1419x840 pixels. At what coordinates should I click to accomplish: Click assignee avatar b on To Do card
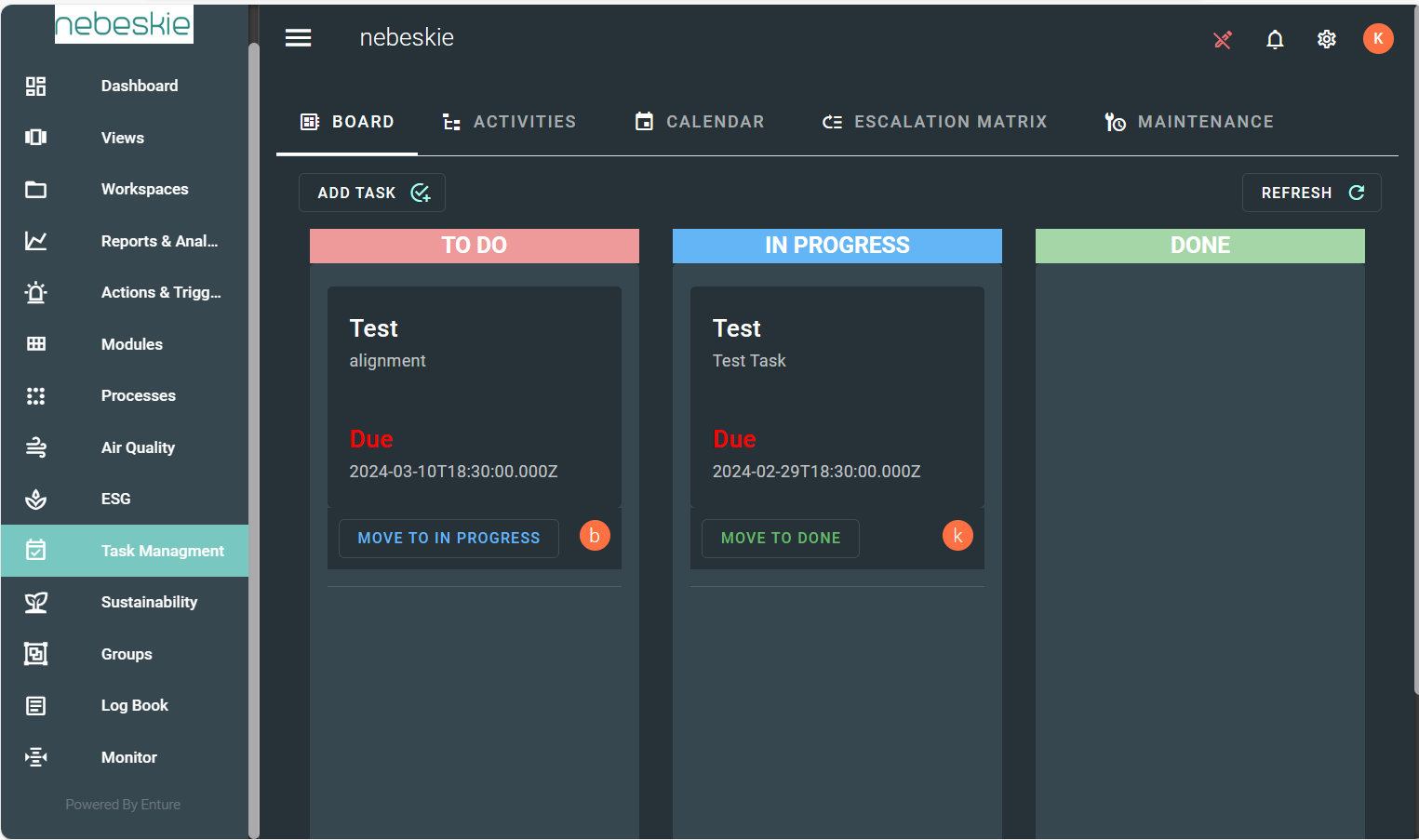click(595, 536)
